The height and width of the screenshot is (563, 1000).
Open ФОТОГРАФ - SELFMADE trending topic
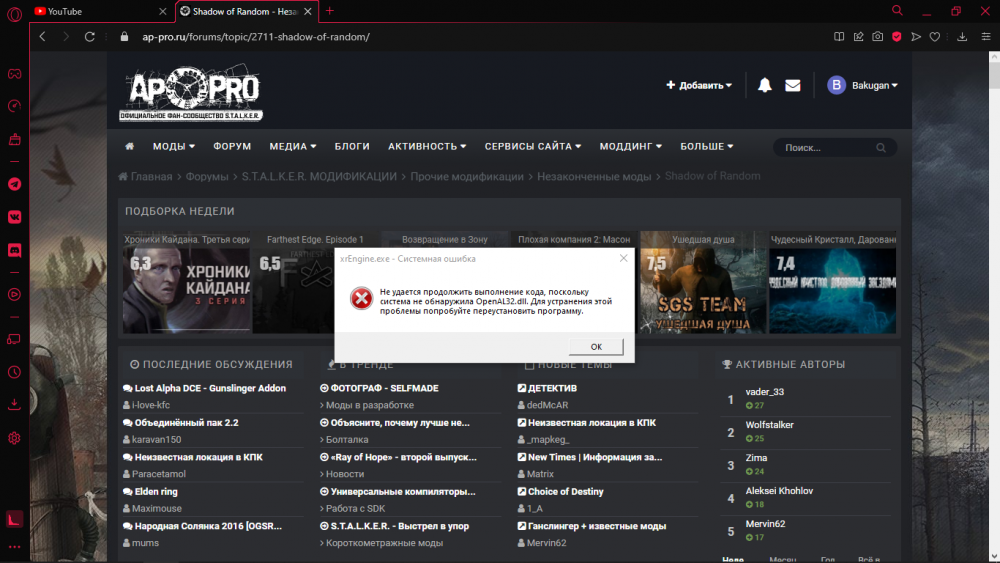pyautogui.click(x=384, y=388)
